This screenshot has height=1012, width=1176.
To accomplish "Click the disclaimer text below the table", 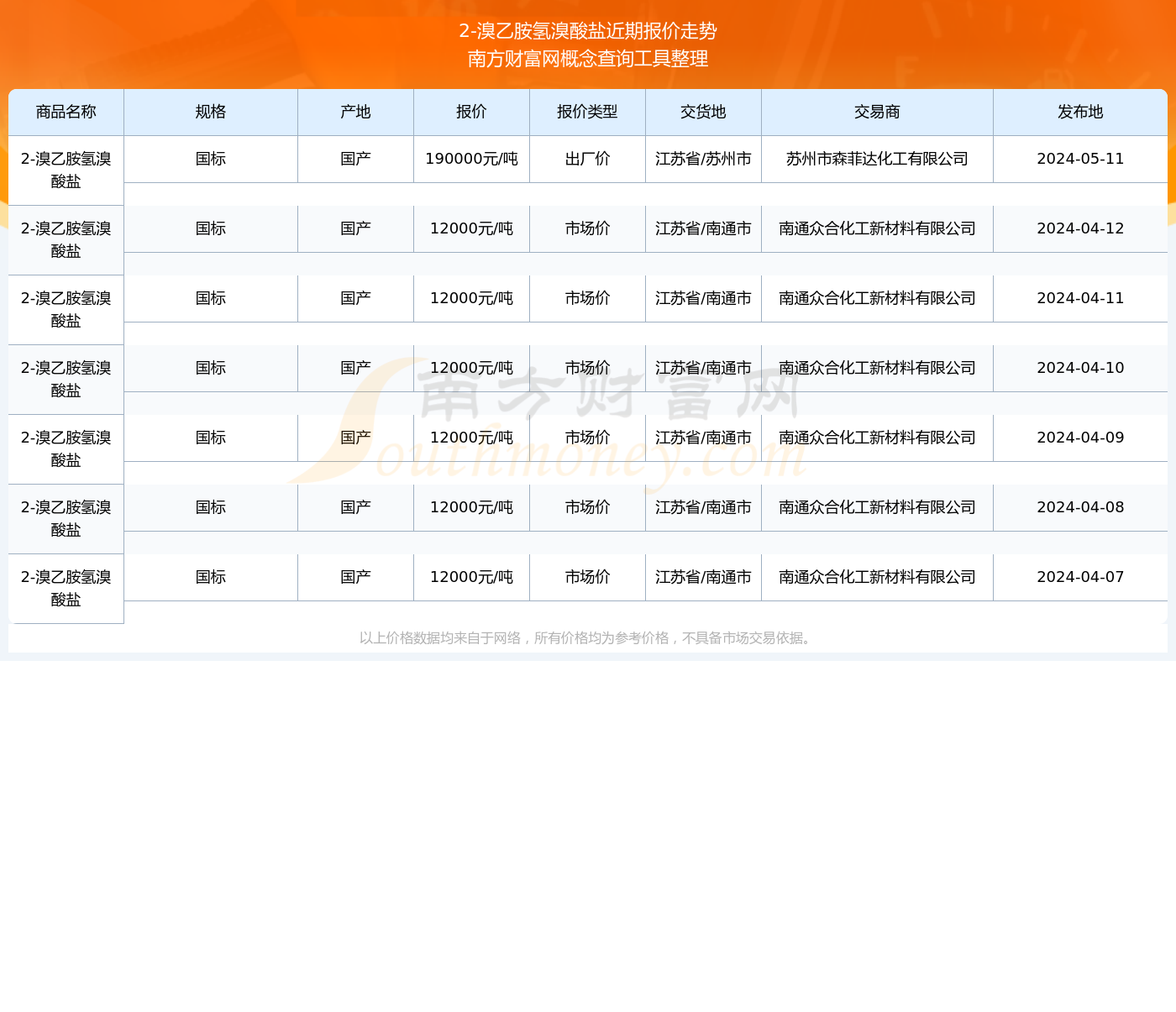I will [x=587, y=638].
